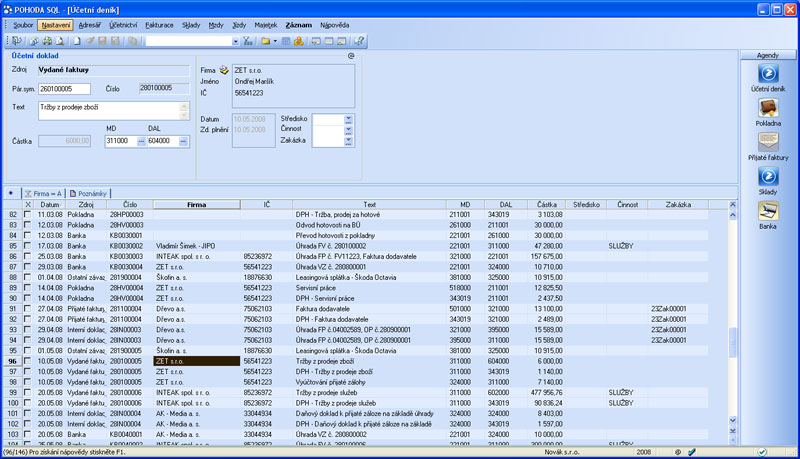Click the first toolbar icon with flag
The height and width of the screenshot is (459, 800).
[x=16, y=41]
